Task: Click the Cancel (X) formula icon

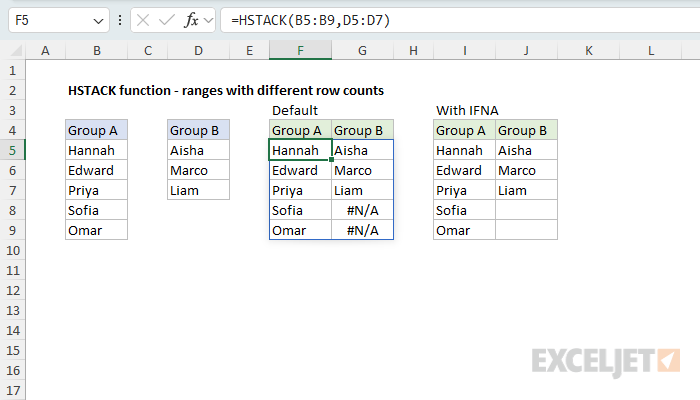Action: 143,20
